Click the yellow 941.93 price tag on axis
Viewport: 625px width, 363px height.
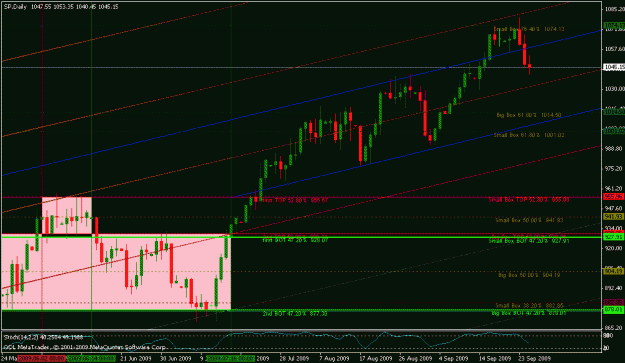614,217
